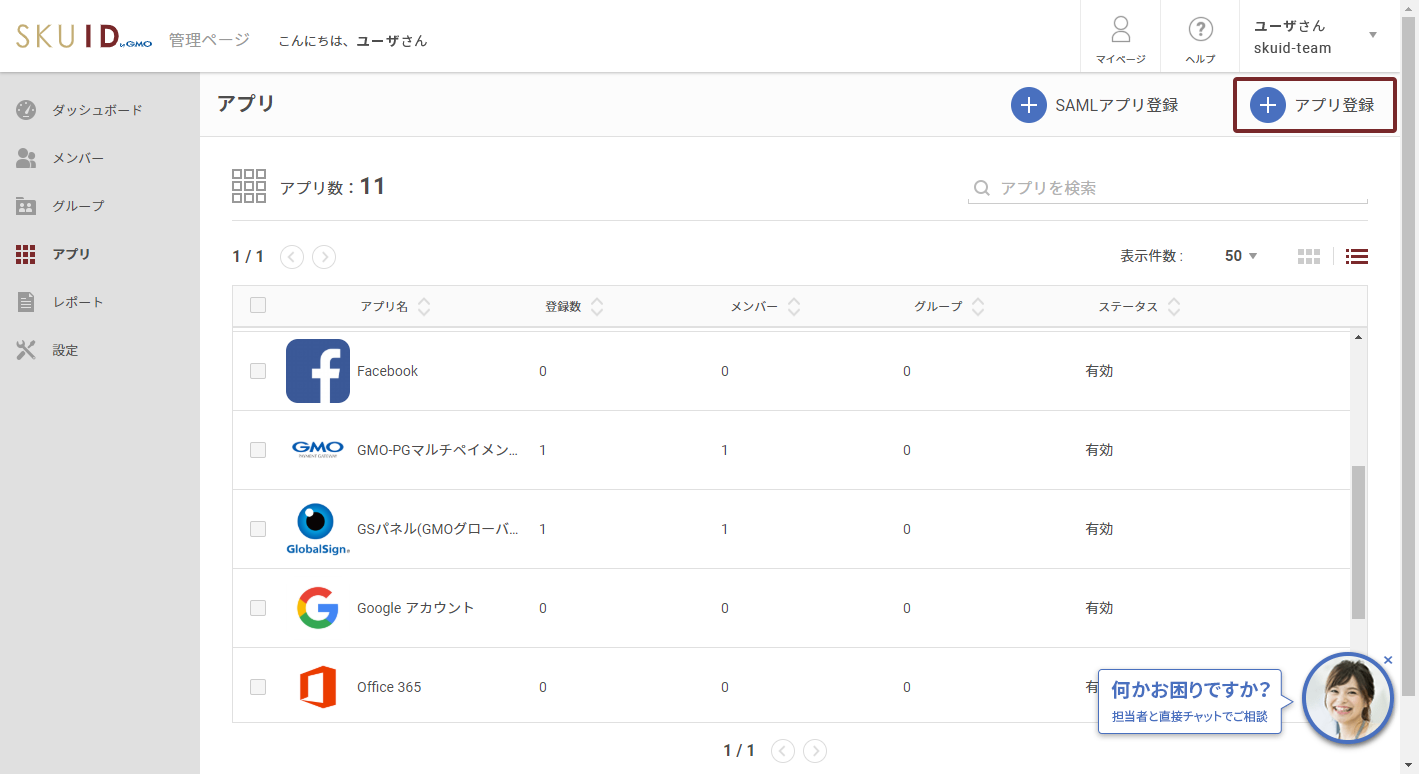Tick the Facebook row checkbox
The image size is (1419, 774).
pos(258,371)
